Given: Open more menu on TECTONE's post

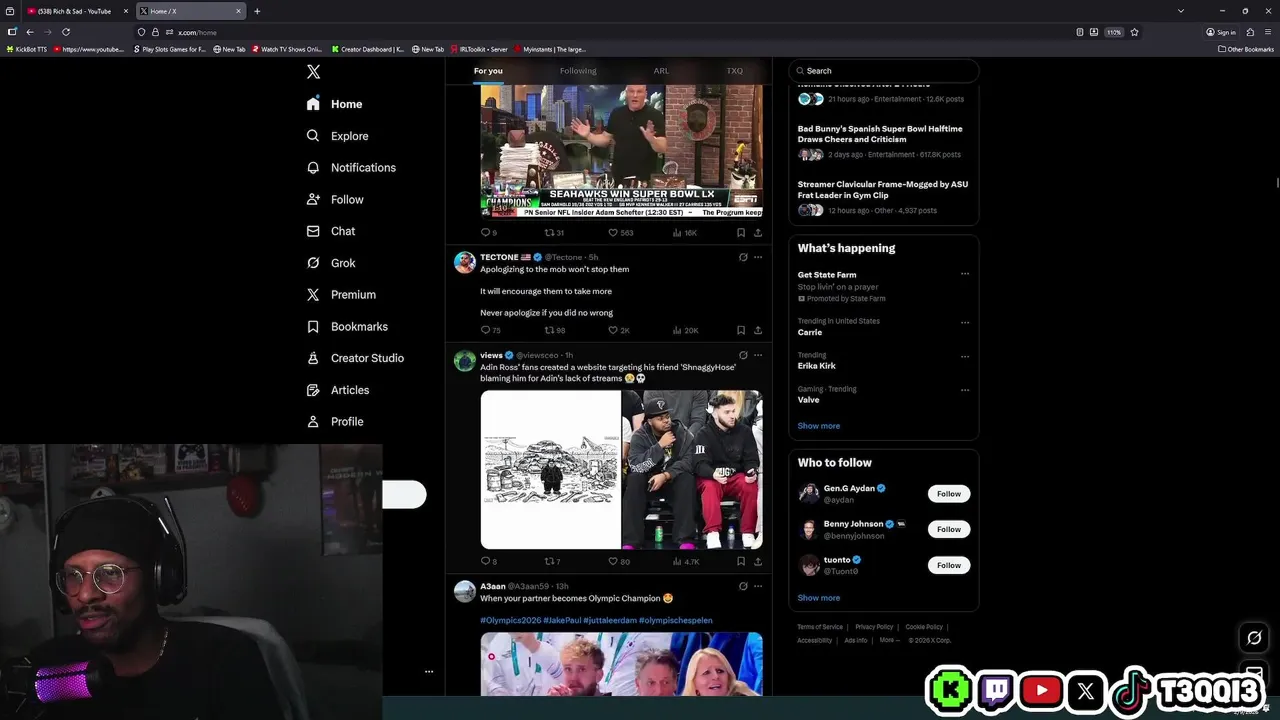Looking at the screenshot, I should (758, 257).
